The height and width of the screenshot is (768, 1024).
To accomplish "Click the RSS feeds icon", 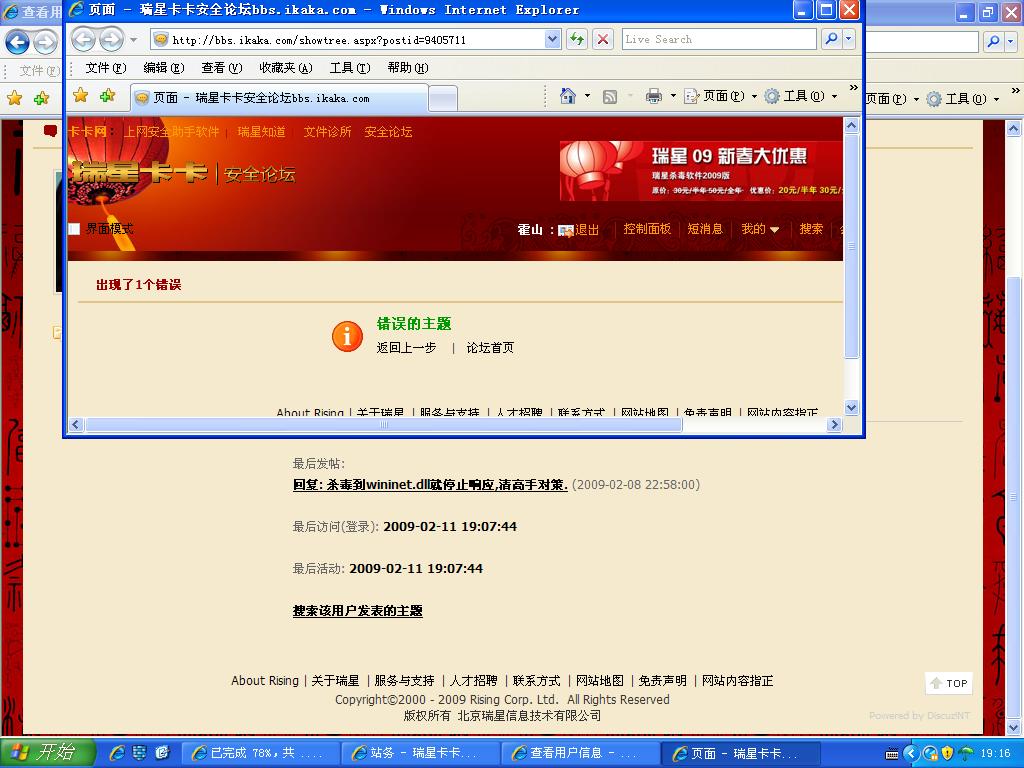I will [x=609, y=97].
